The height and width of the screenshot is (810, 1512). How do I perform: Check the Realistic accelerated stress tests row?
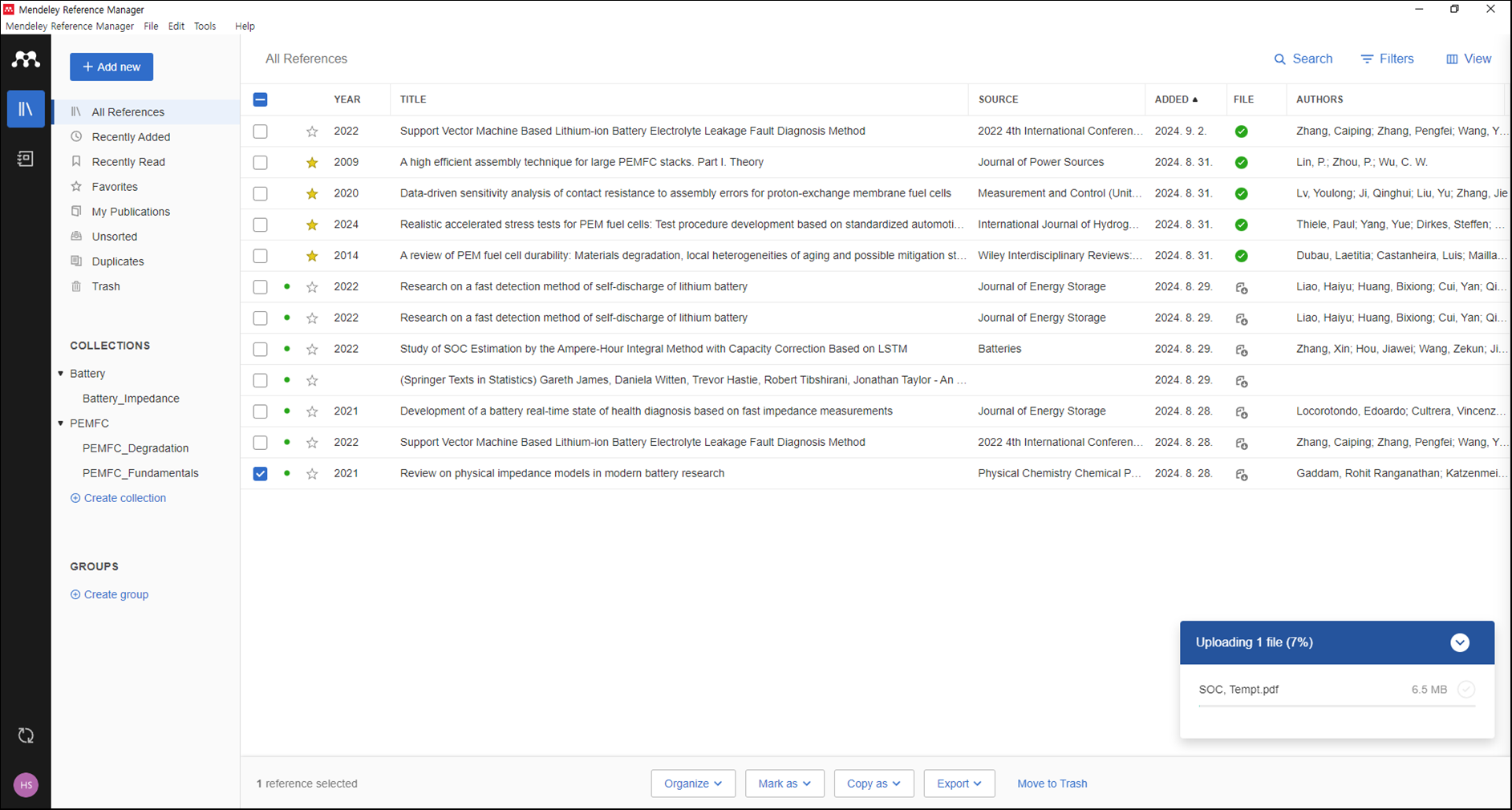(260, 225)
